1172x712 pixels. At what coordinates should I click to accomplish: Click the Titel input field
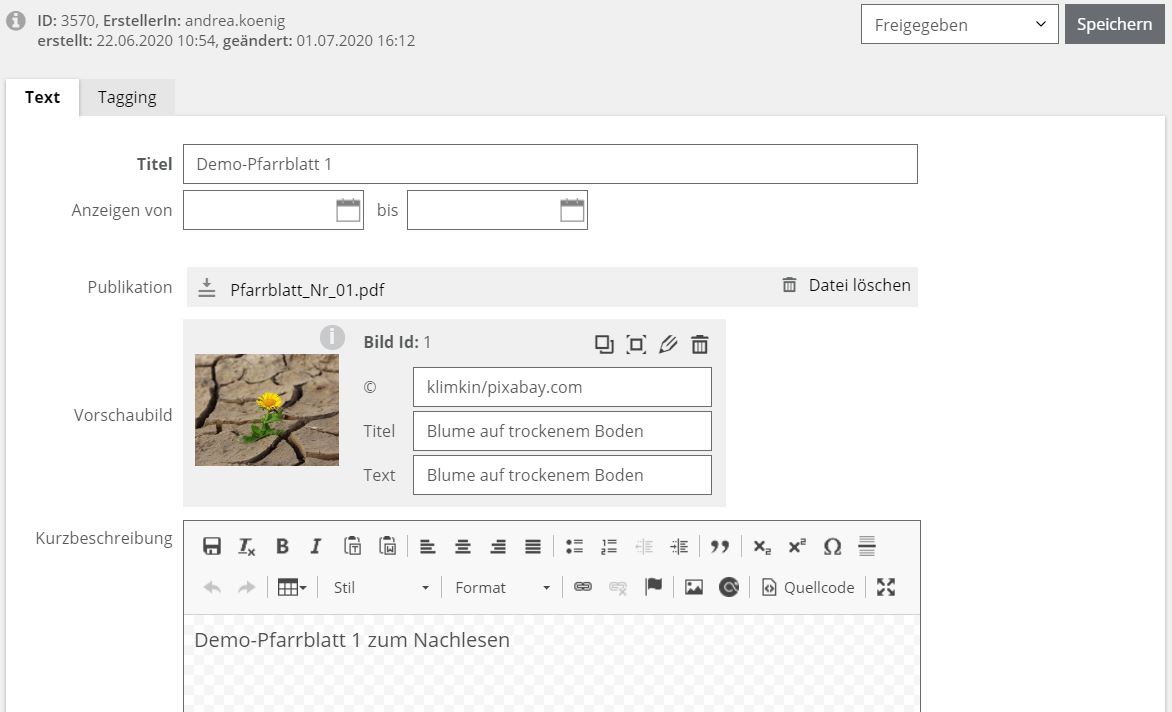[x=550, y=164]
